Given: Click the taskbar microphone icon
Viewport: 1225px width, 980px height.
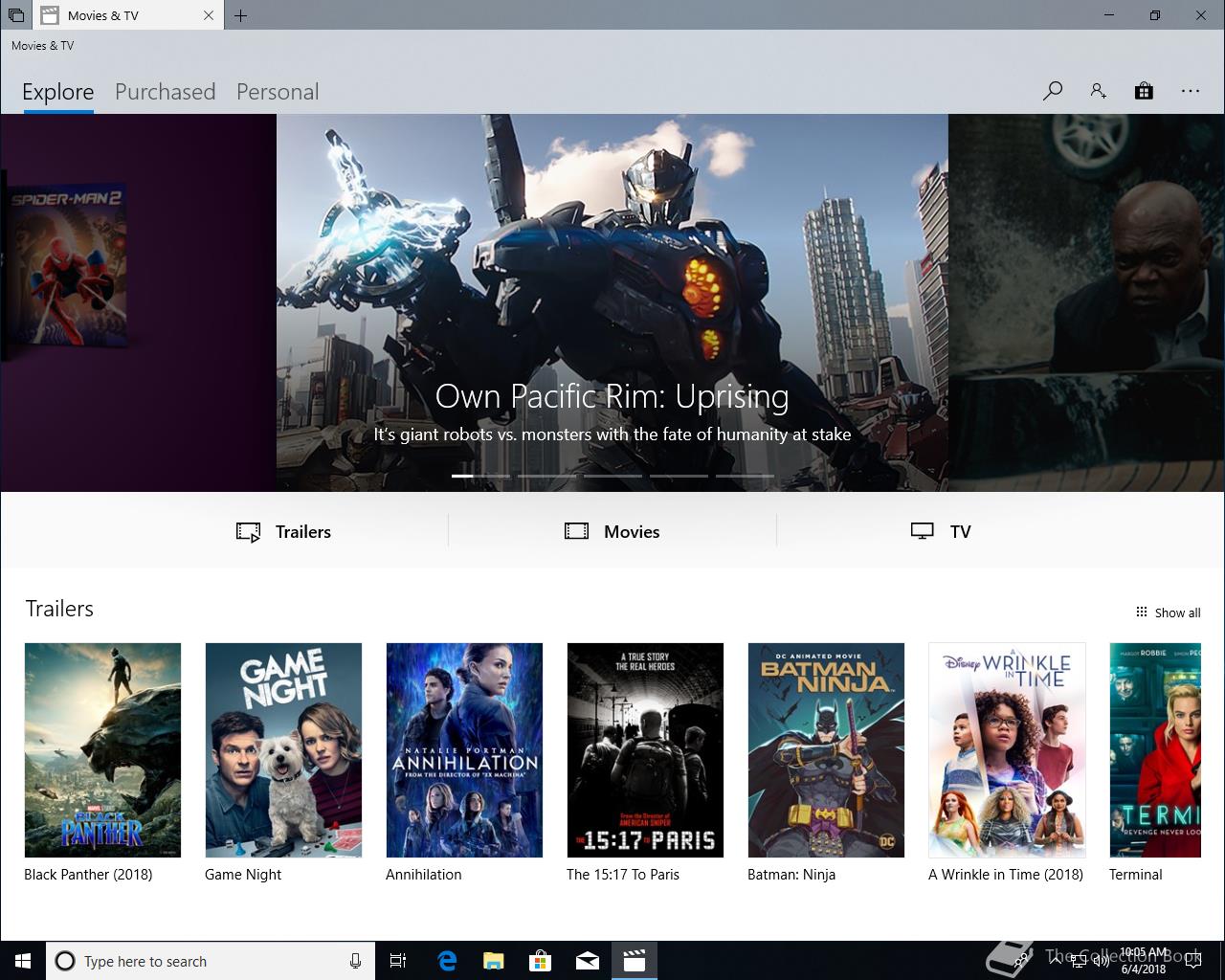Looking at the screenshot, I should pos(355,961).
